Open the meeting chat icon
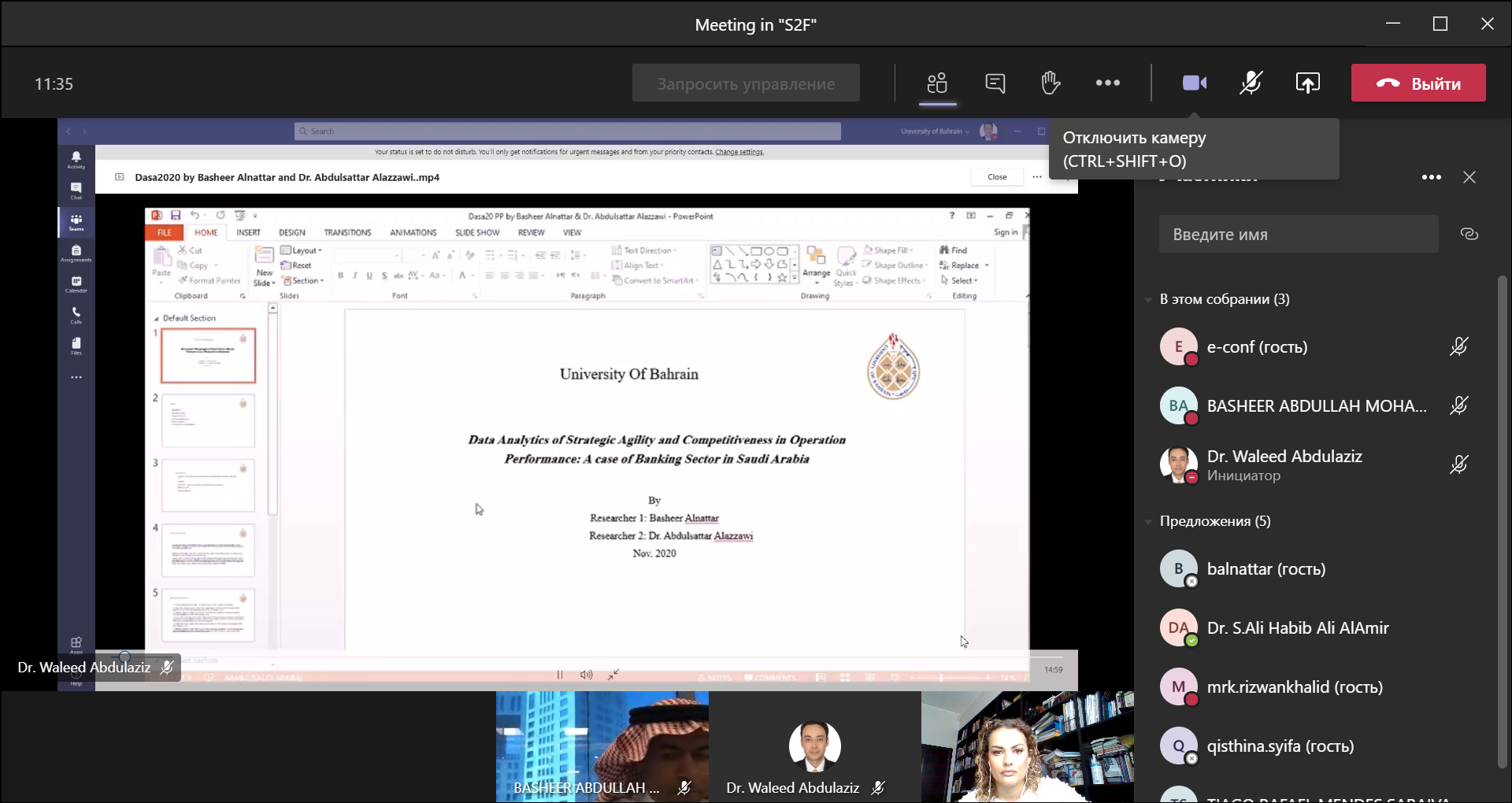The height and width of the screenshot is (803, 1512). point(995,83)
